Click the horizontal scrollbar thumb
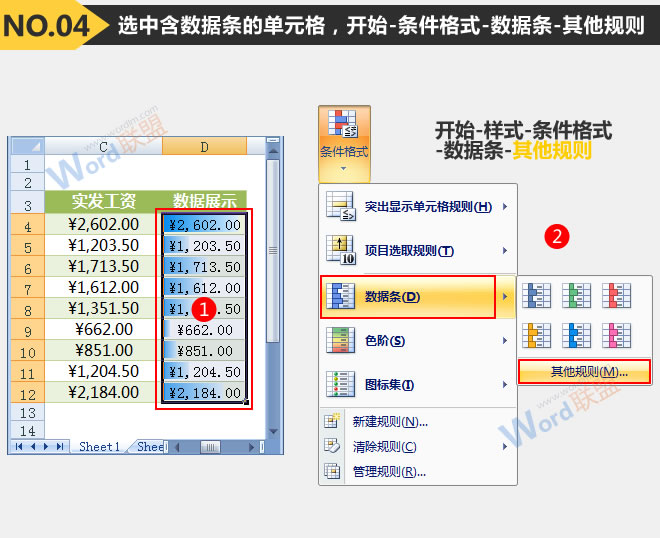Screen dimensions: 660x538 pyautogui.click(x=210, y=447)
